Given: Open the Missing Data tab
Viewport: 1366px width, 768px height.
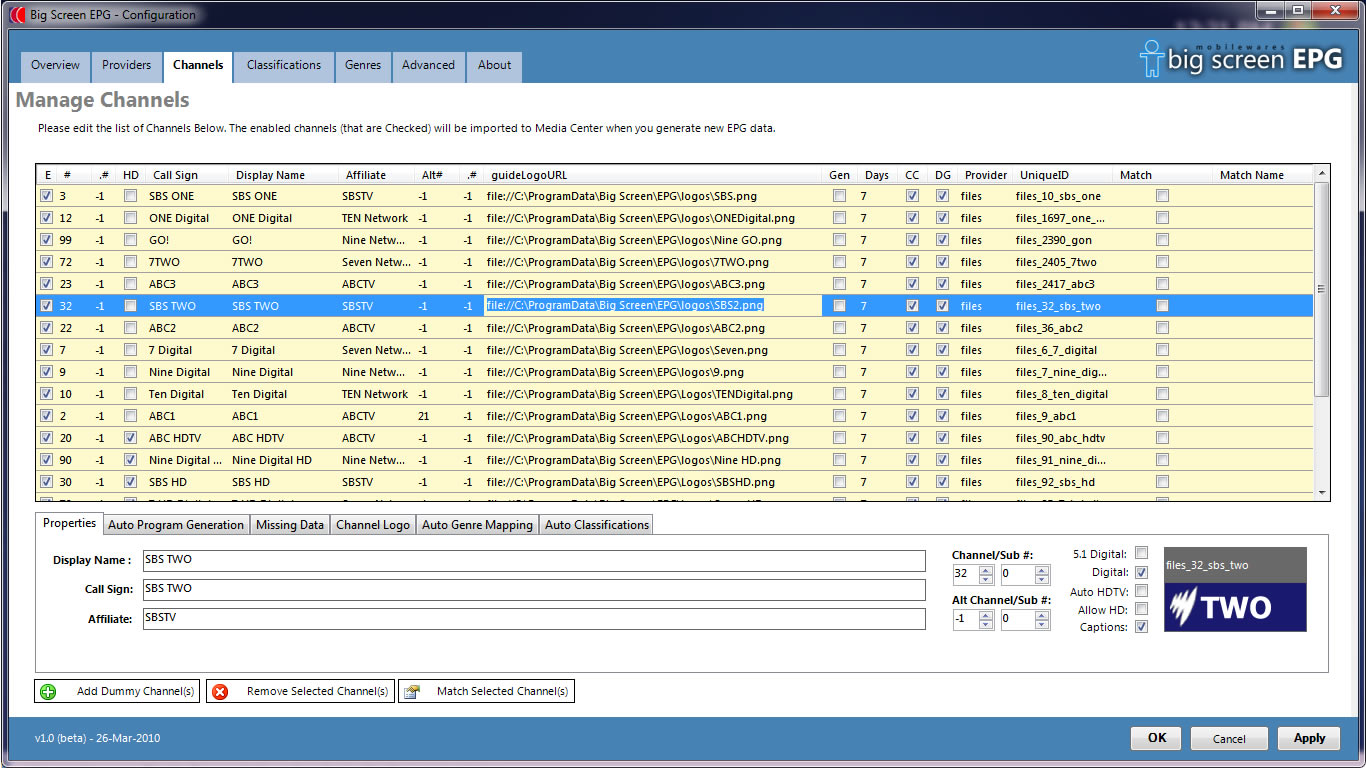Looking at the screenshot, I should 290,525.
